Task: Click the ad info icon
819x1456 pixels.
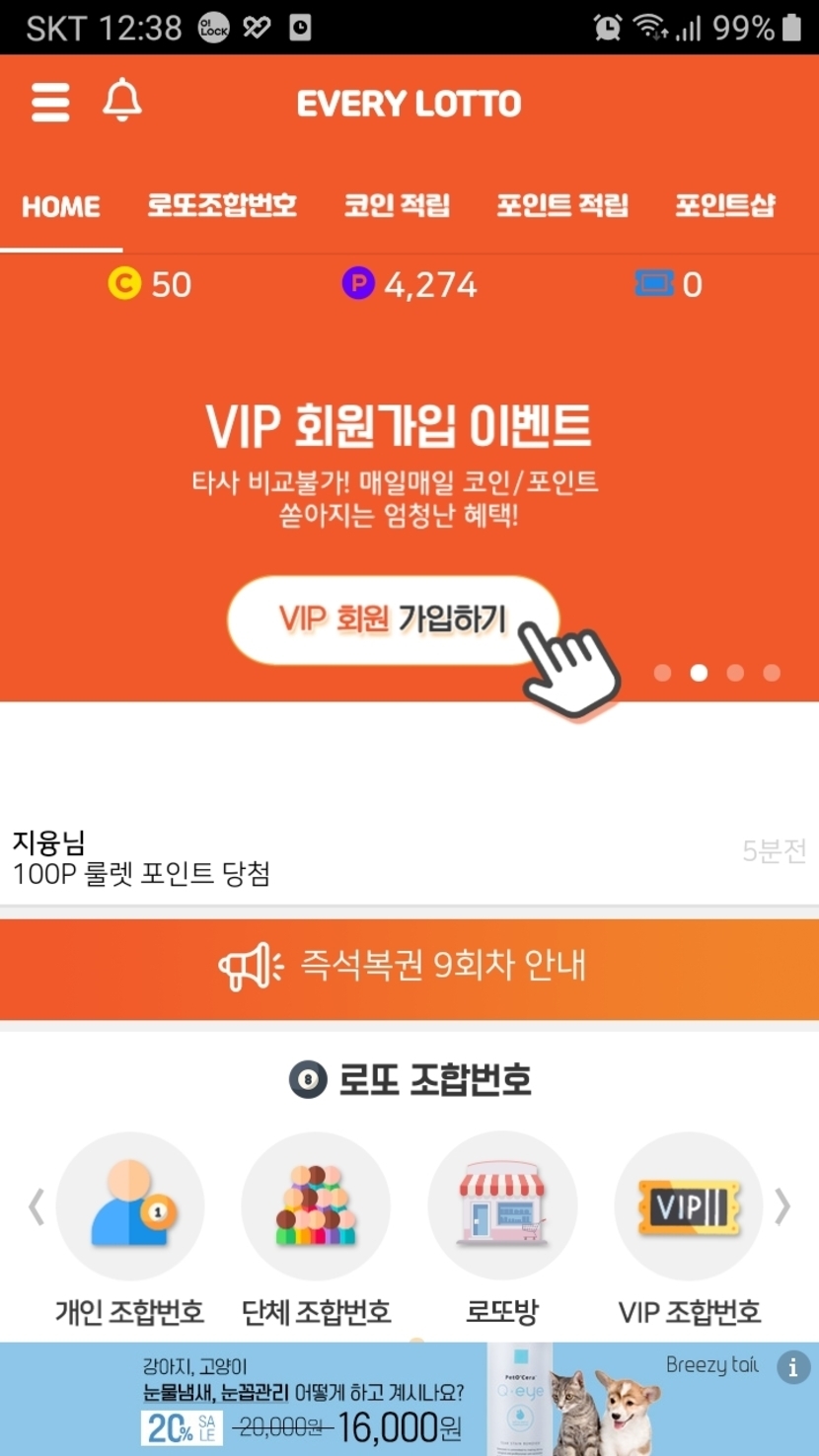Action: (x=793, y=1367)
